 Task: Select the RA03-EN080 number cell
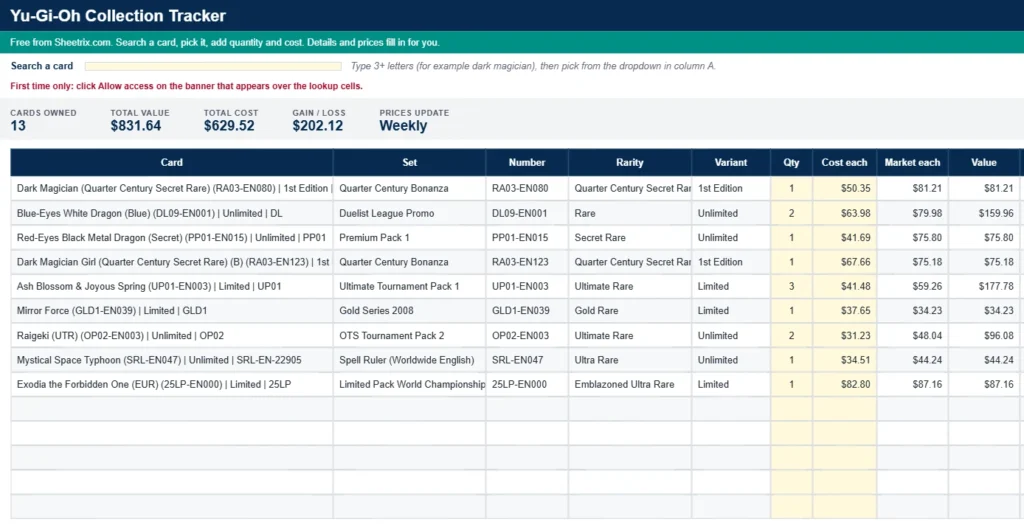[x=527, y=188]
